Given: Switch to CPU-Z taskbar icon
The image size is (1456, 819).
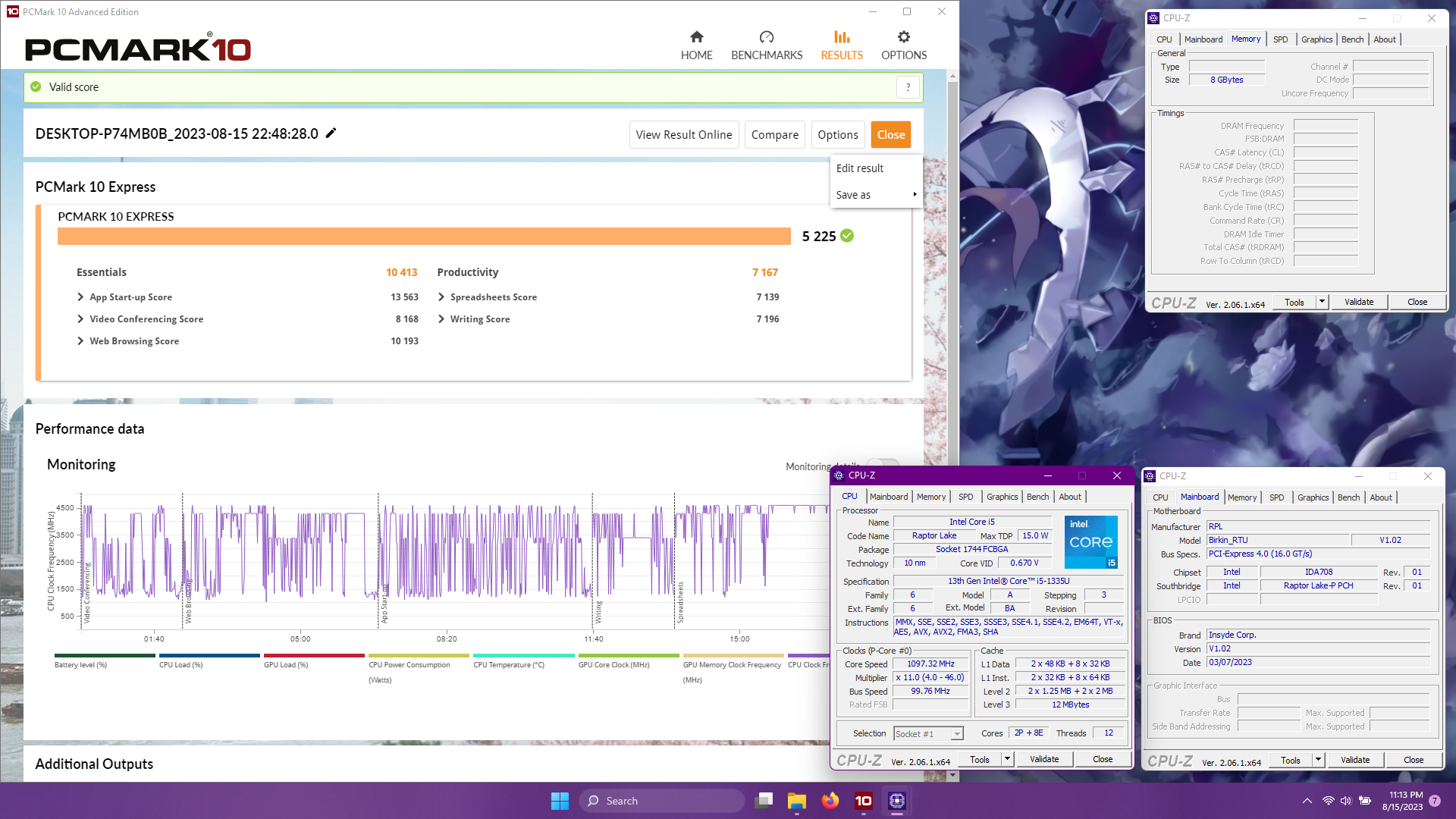Looking at the screenshot, I should (897, 801).
